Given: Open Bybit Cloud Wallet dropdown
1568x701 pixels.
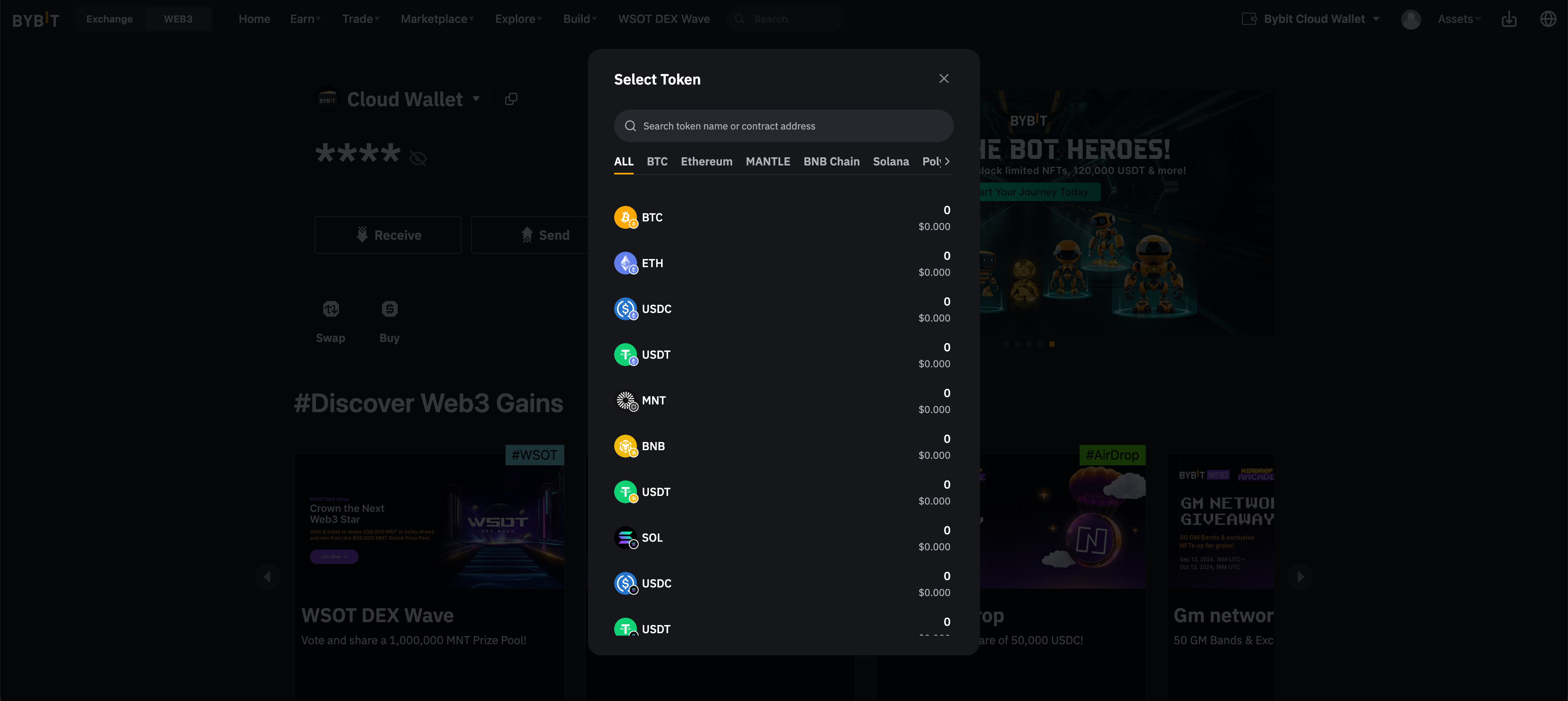Looking at the screenshot, I should [x=1310, y=19].
